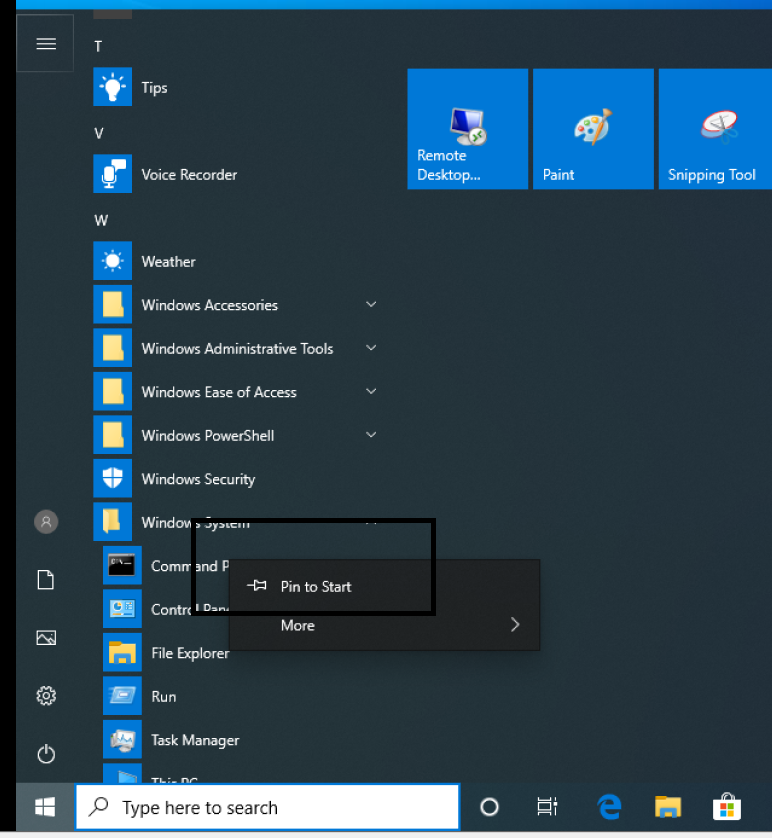Click the 'Task Manager' label
772x838 pixels.
pyautogui.click(x=195, y=740)
